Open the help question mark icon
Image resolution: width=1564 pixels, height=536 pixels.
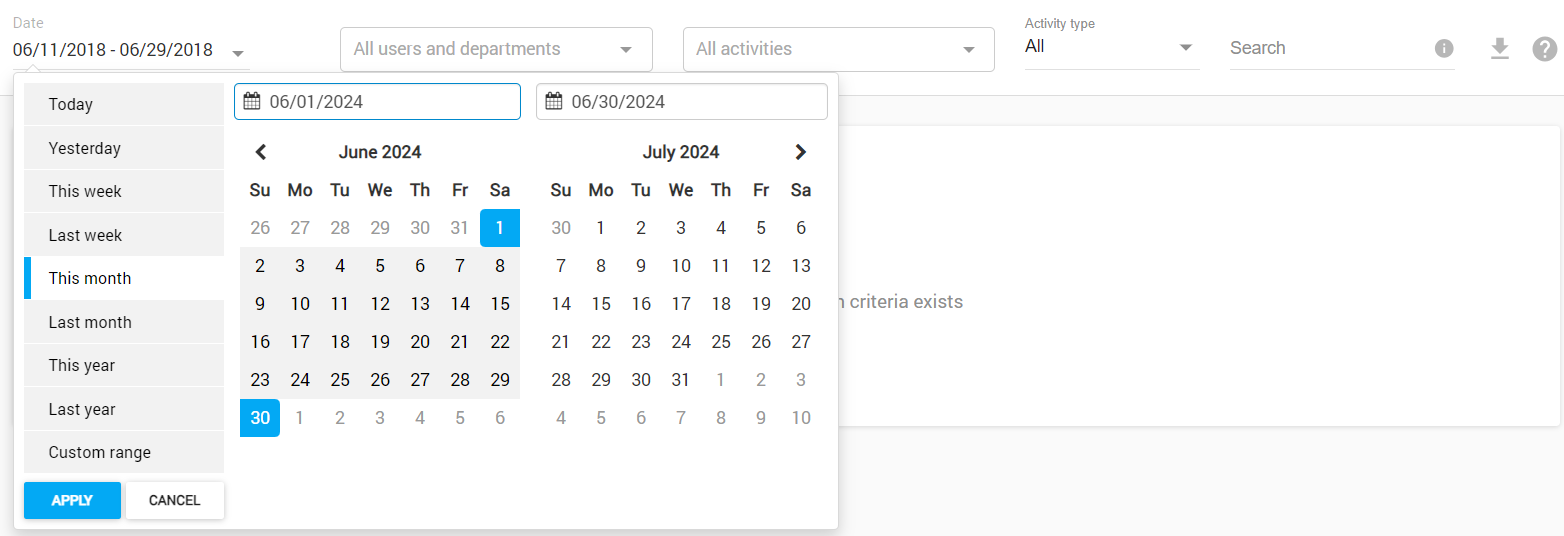(1544, 48)
